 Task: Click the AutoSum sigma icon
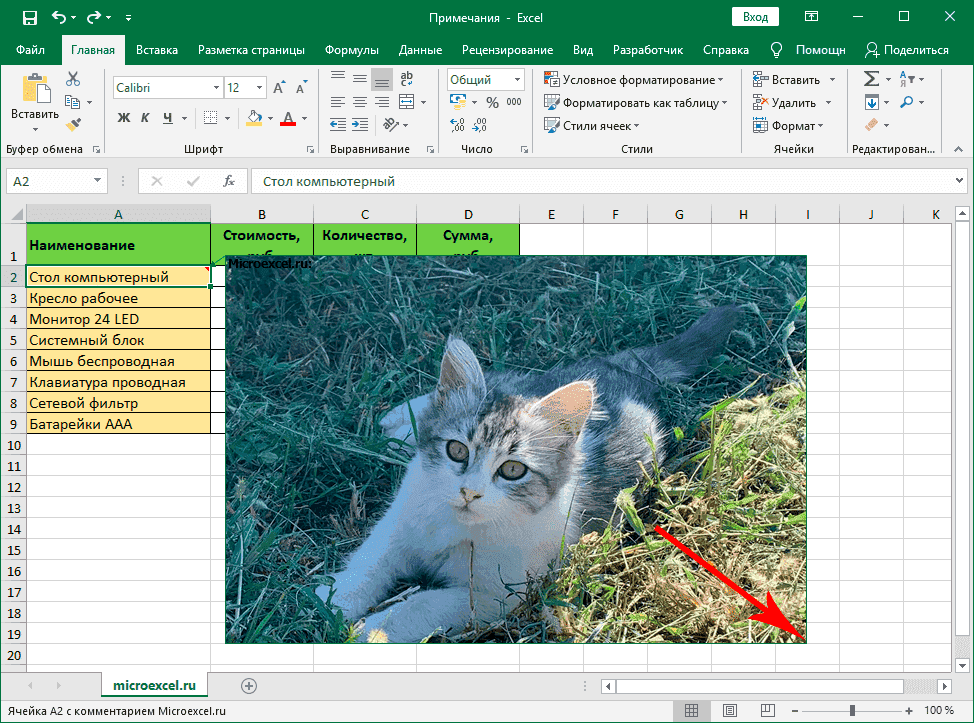coord(871,79)
